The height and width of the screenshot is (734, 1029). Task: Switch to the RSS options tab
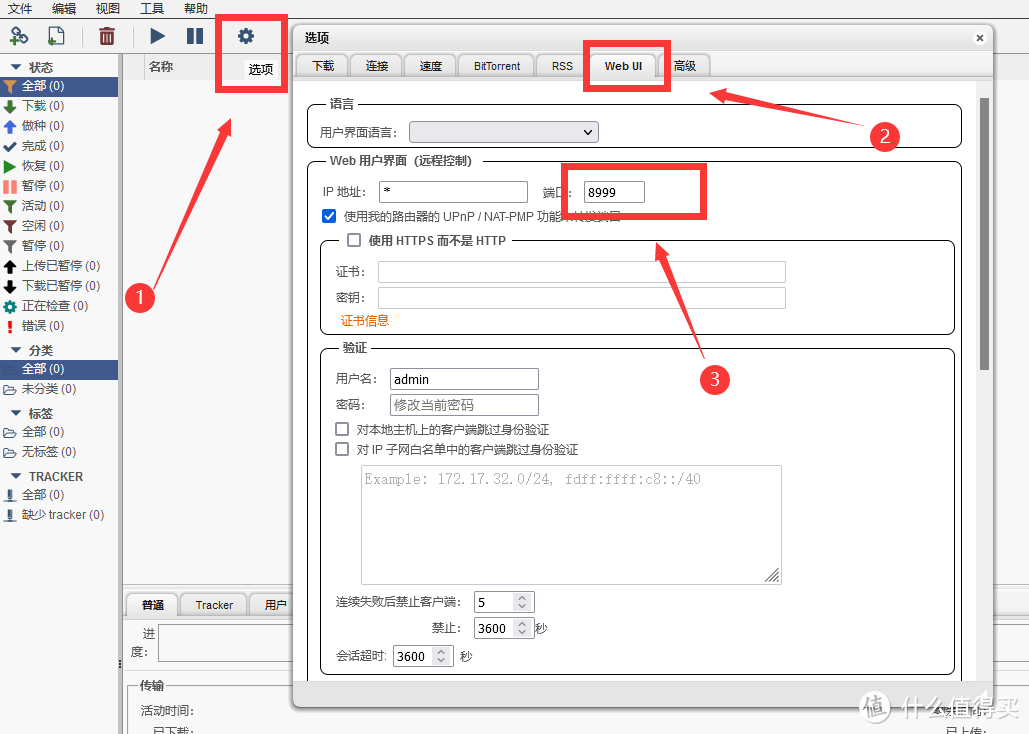pos(562,66)
